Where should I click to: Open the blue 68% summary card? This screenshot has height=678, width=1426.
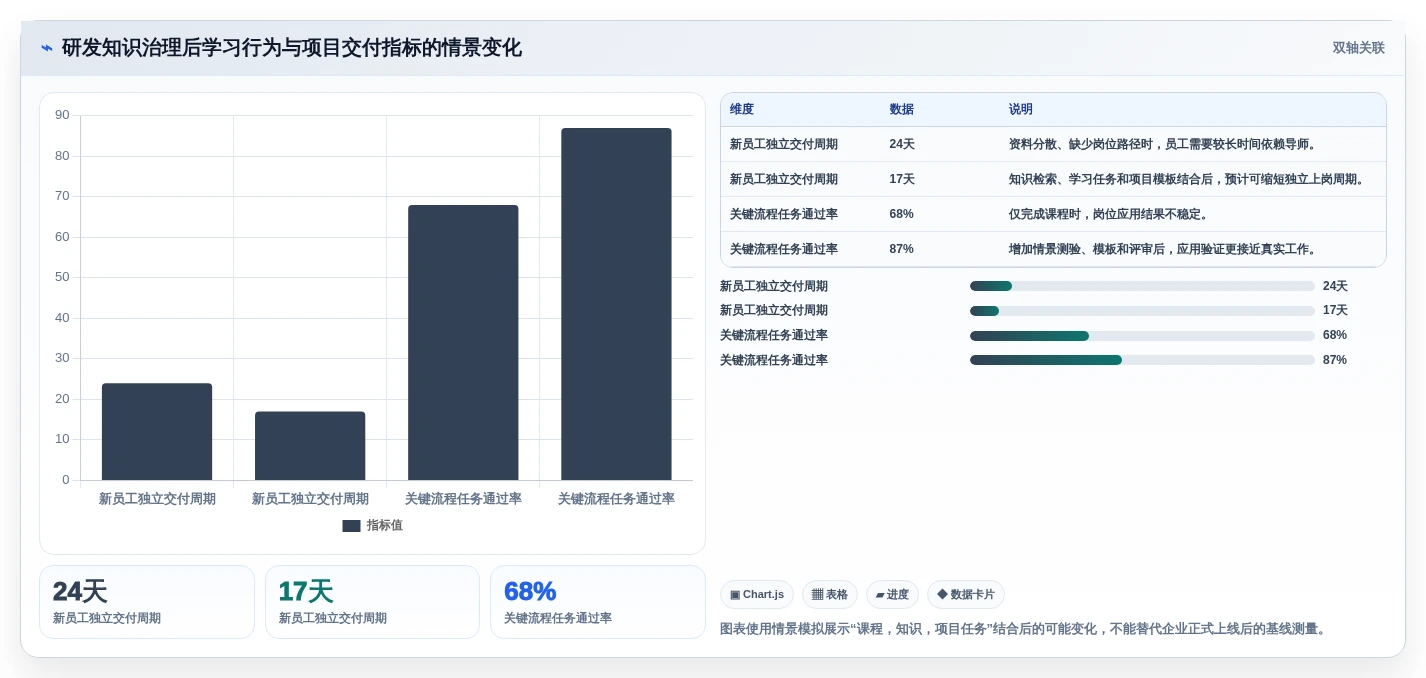pos(598,602)
